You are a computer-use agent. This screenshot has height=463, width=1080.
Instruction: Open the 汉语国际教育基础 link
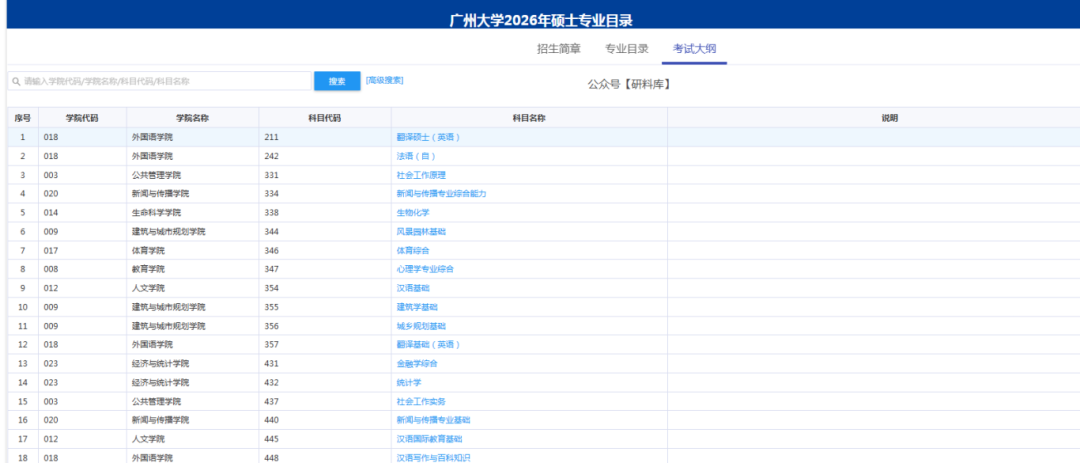click(429, 439)
